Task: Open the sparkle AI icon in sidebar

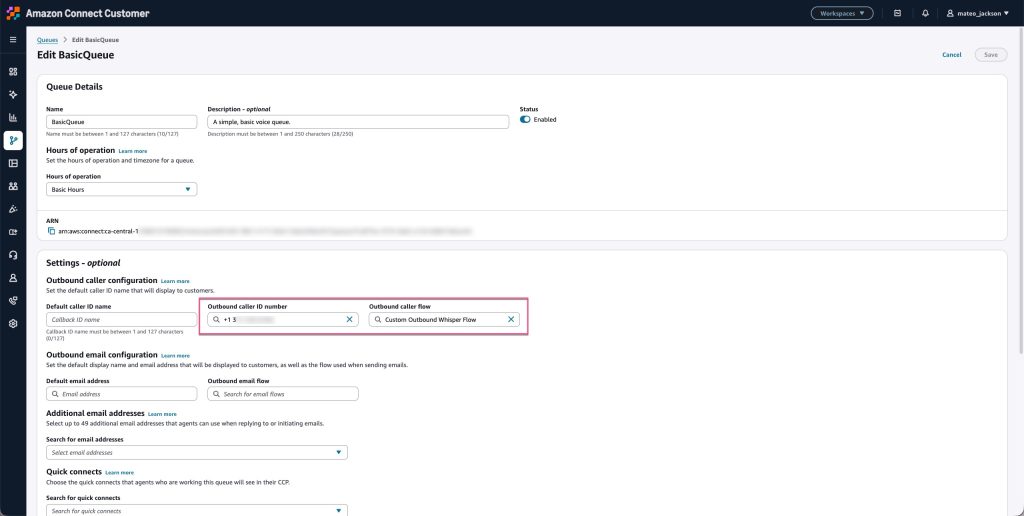Action: 13,95
